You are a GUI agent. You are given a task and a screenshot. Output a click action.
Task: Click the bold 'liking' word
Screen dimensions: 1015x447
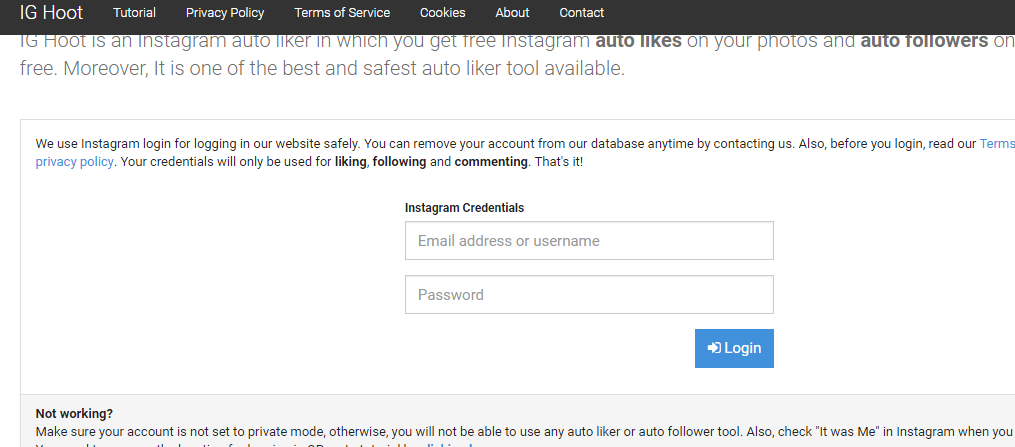click(x=351, y=162)
